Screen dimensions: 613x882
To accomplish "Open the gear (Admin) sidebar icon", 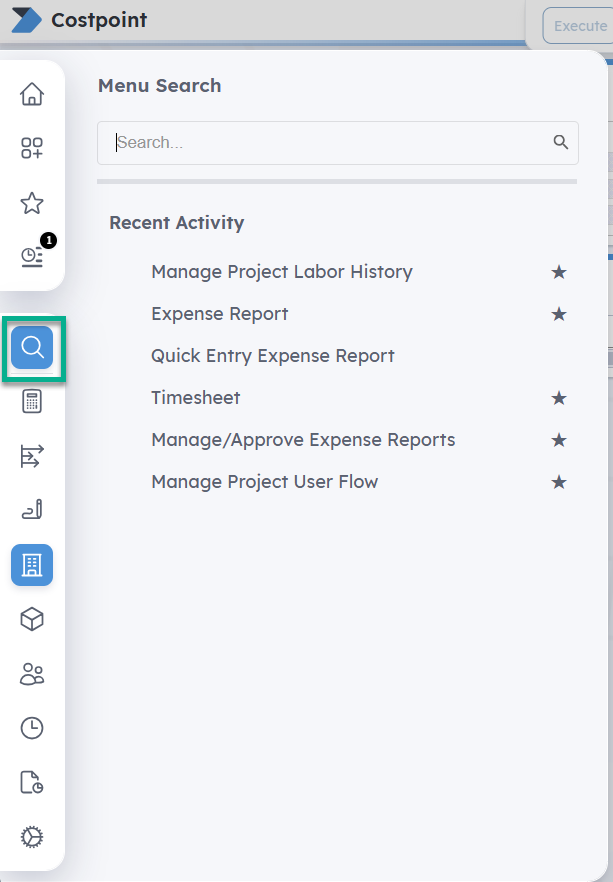I will pos(32,837).
